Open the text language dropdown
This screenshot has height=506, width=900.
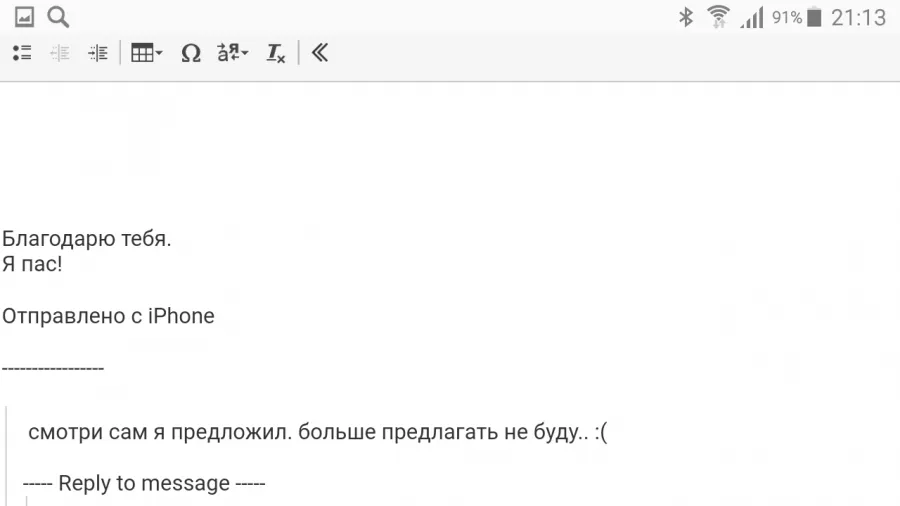(232, 53)
